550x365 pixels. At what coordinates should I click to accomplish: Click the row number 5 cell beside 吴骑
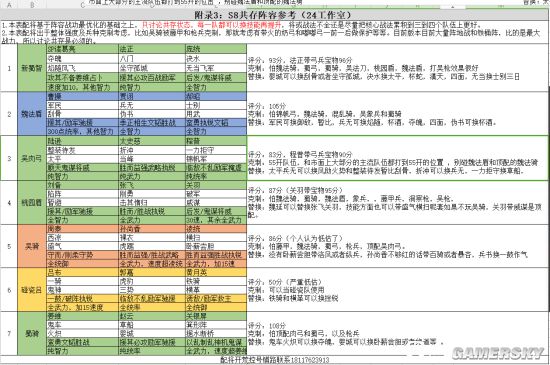click(9, 246)
